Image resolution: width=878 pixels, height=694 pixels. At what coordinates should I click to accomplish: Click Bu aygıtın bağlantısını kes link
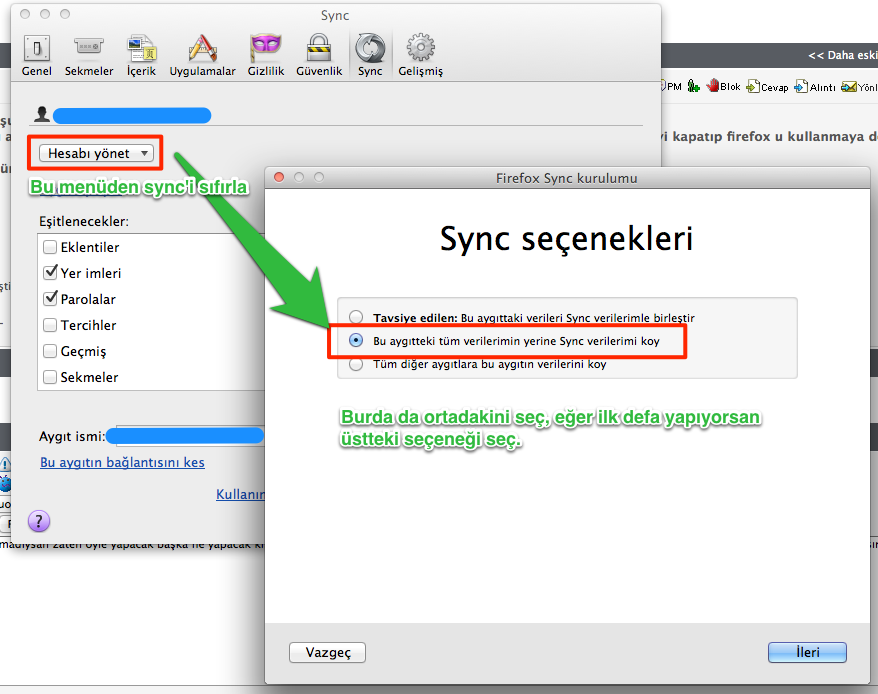(x=122, y=463)
